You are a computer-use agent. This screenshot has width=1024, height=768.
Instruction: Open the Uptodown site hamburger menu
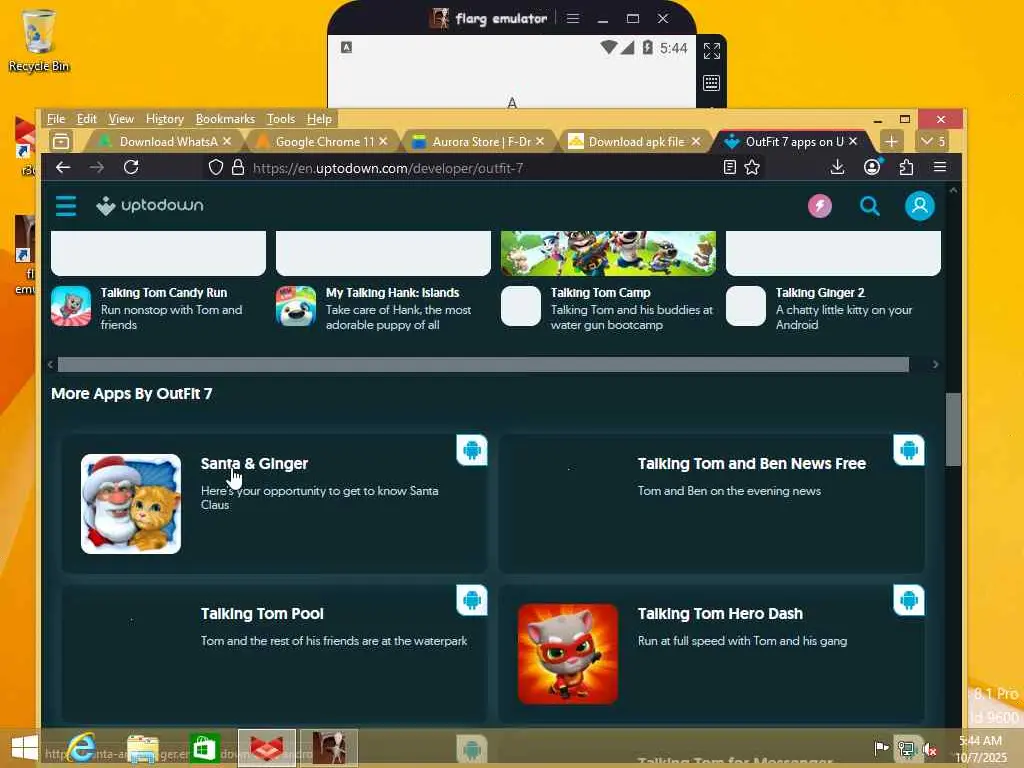[66, 206]
